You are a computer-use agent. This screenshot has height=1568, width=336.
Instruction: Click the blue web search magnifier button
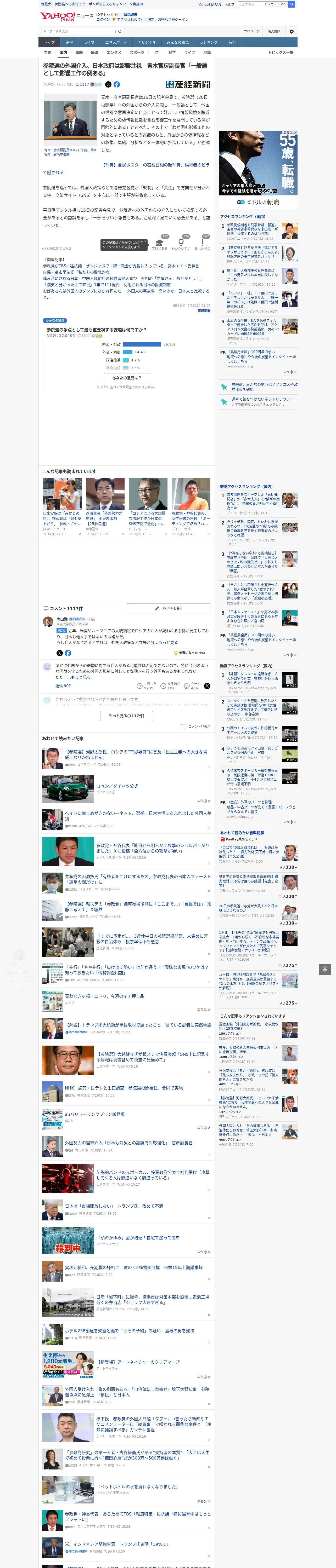pyautogui.click(x=292, y=4)
